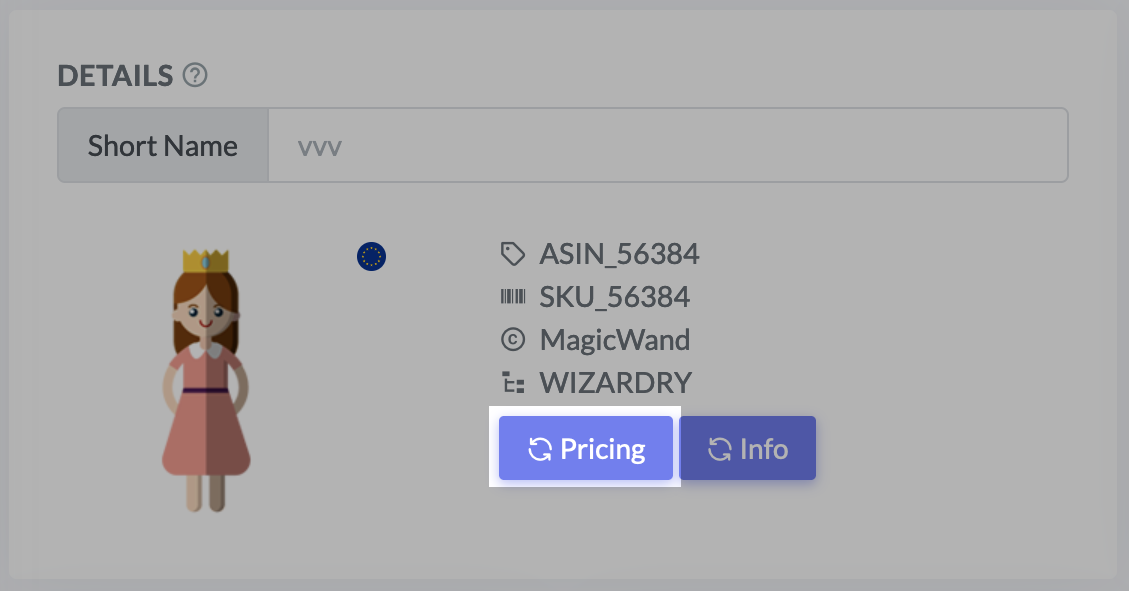Select the princess product image
The width and height of the screenshot is (1129, 591).
click(206, 380)
